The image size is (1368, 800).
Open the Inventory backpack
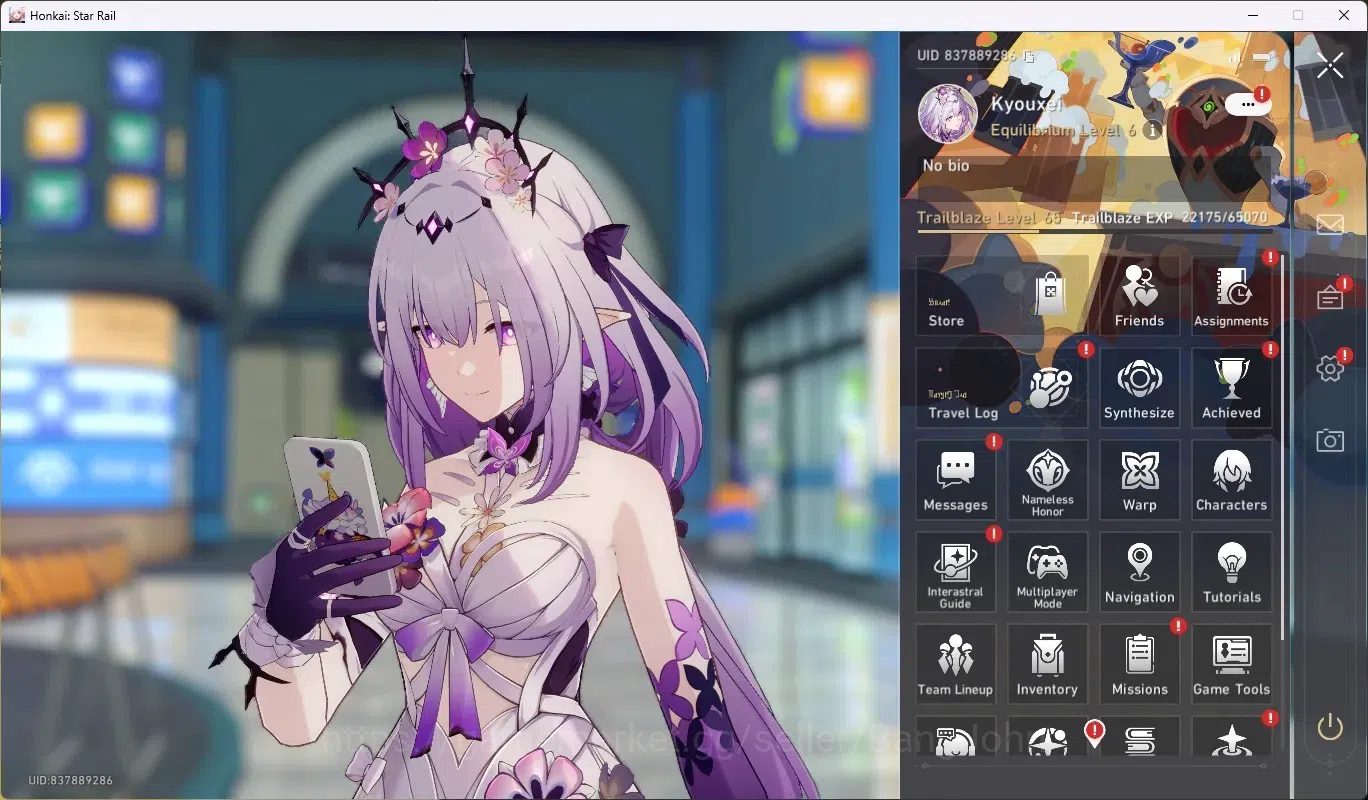pos(1047,663)
